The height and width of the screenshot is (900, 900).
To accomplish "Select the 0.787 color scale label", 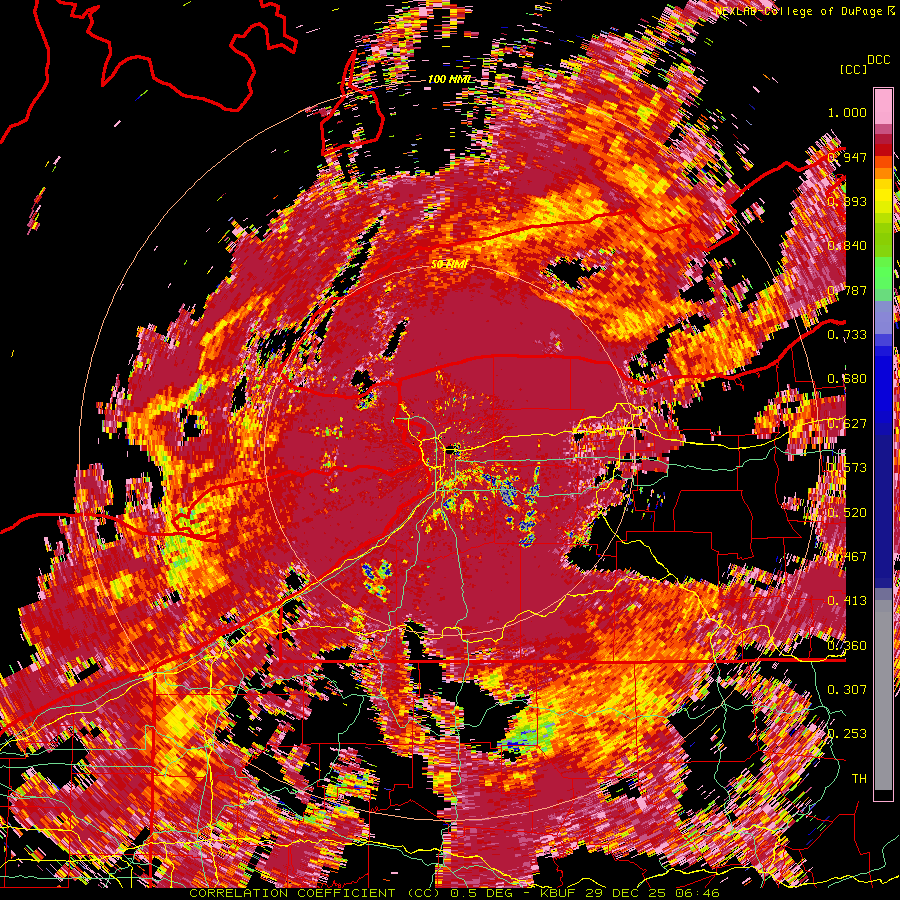I will coord(847,290).
